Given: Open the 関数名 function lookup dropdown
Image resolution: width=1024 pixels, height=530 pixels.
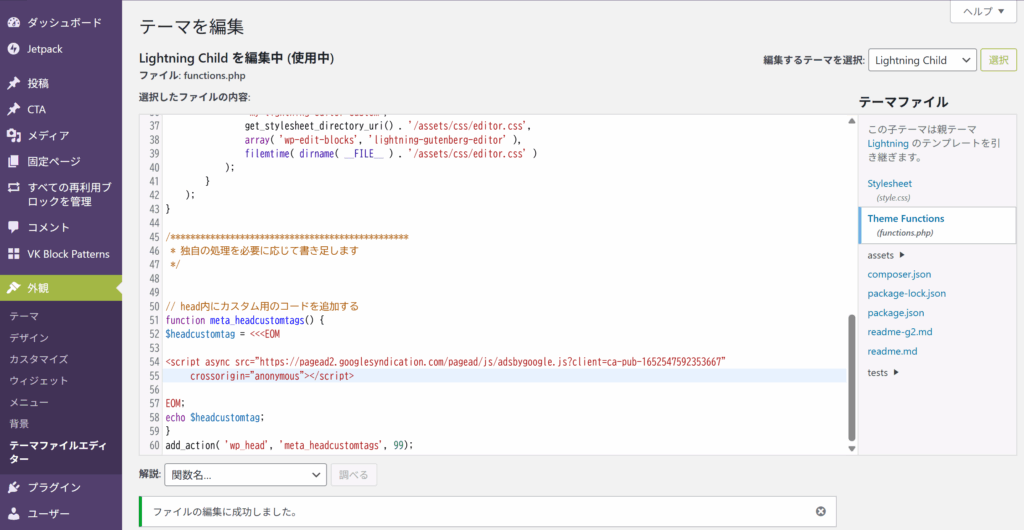Looking at the screenshot, I should coord(246,475).
